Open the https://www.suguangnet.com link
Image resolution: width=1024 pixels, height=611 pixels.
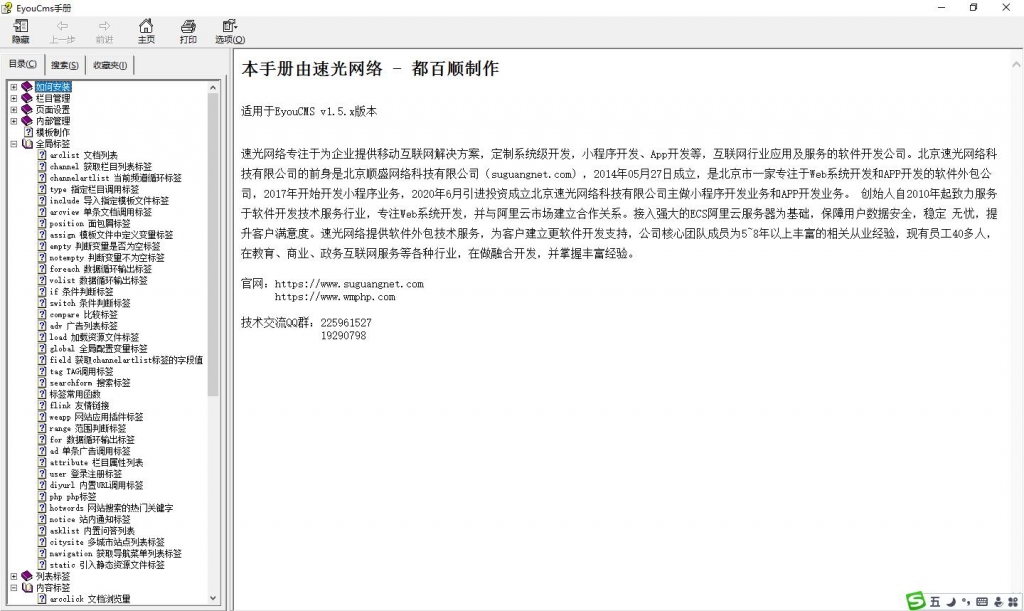pos(349,284)
